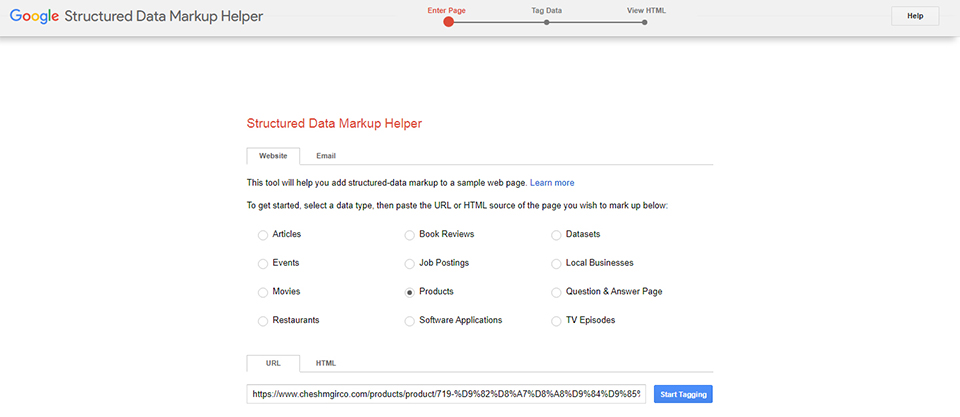
Task: Choose the Movies radio button
Action: click(x=263, y=293)
